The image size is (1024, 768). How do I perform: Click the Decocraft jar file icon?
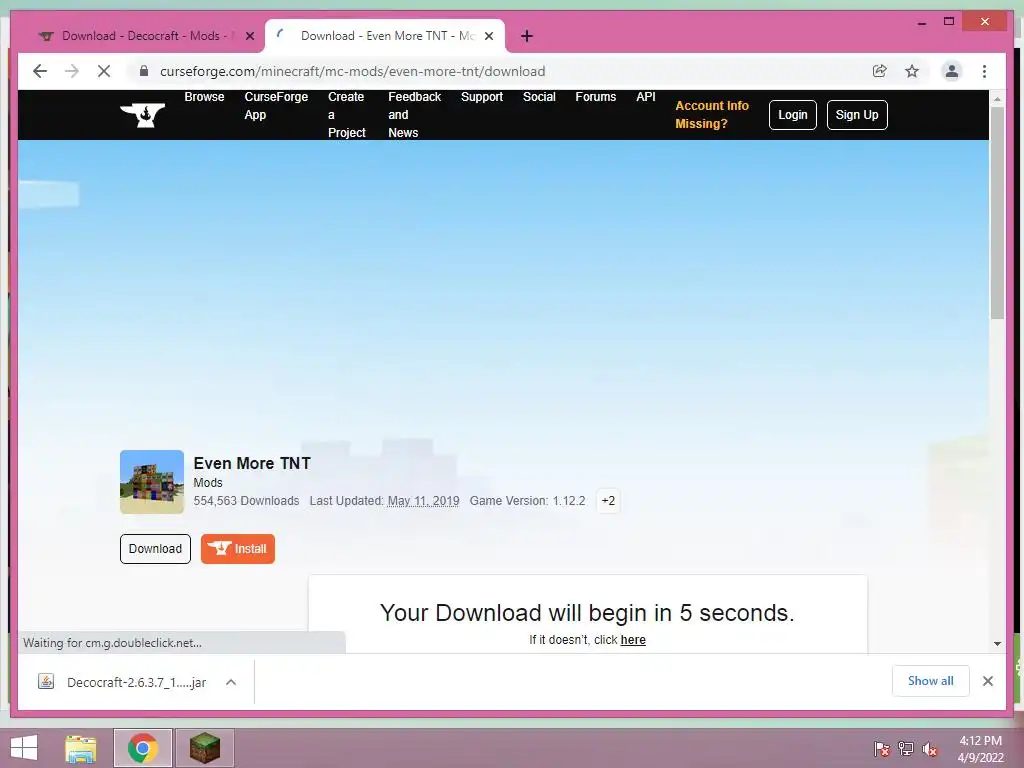pyautogui.click(x=46, y=682)
